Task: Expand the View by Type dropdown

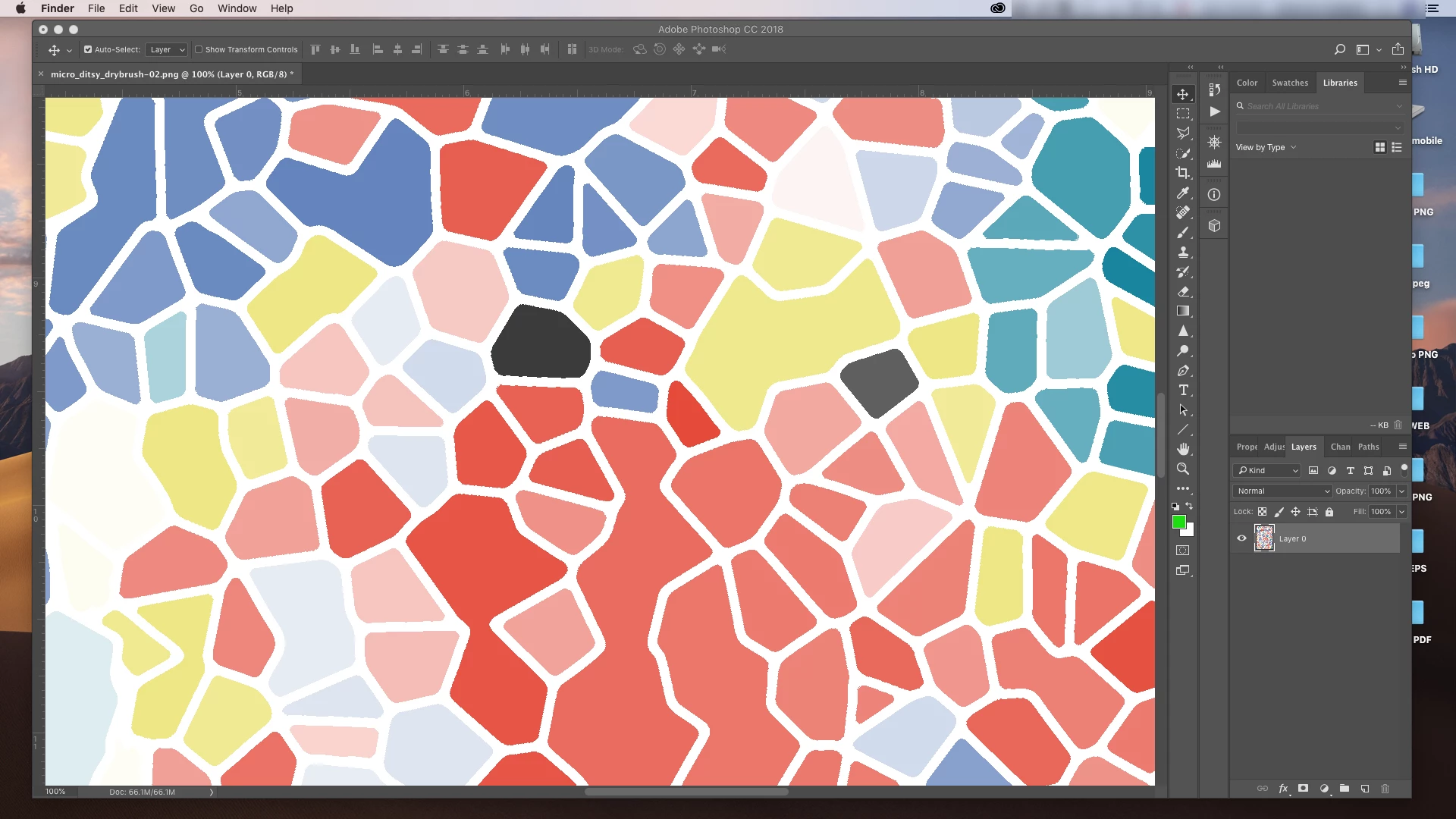Action: [x=1266, y=148]
